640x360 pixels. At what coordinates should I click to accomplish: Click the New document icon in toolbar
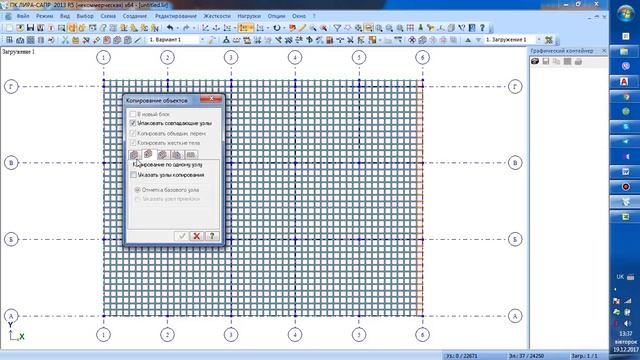coord(9,28)
